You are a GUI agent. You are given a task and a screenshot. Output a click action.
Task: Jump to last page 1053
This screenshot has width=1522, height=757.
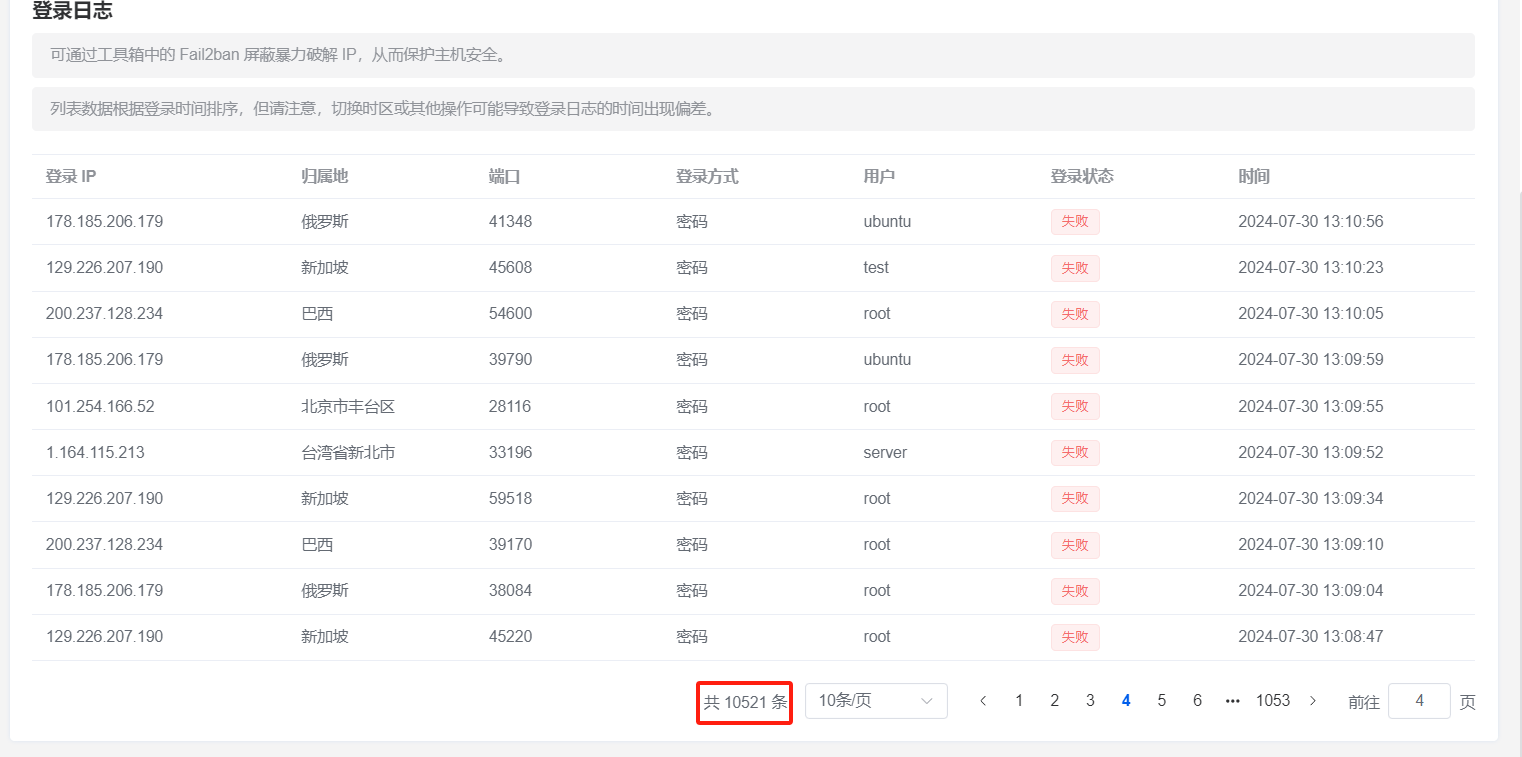(1273, 701)
